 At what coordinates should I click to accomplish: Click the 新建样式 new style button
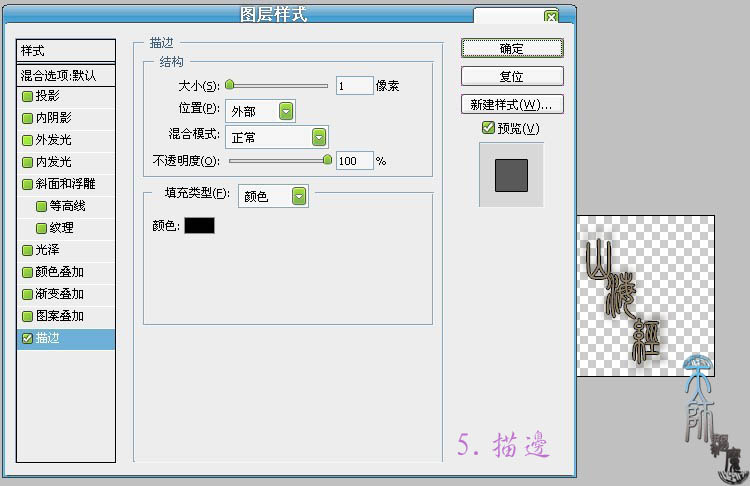coord(512,104)
